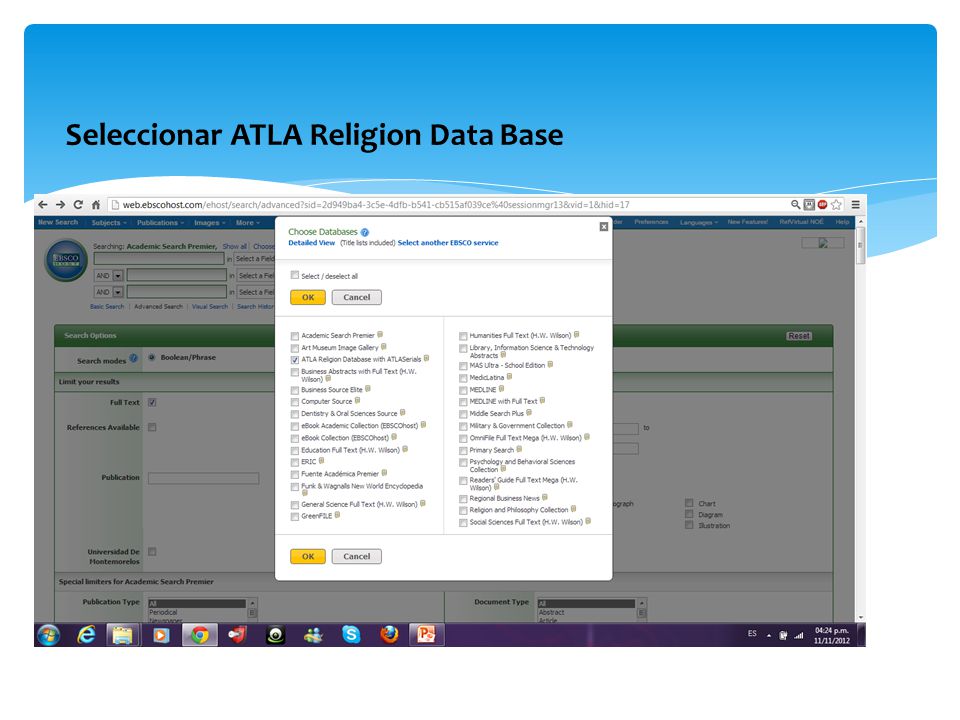Image resolution: width=960 pixels, height=720 pixels.
Task: Click the Publication Type list scrollbar
Action: coord(252,611)
